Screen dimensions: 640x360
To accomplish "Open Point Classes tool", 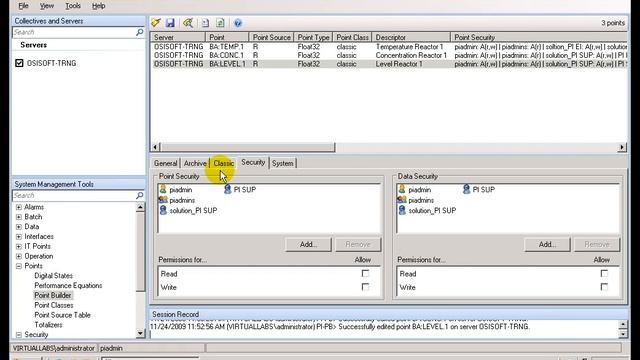I will (x=53, y=305).
